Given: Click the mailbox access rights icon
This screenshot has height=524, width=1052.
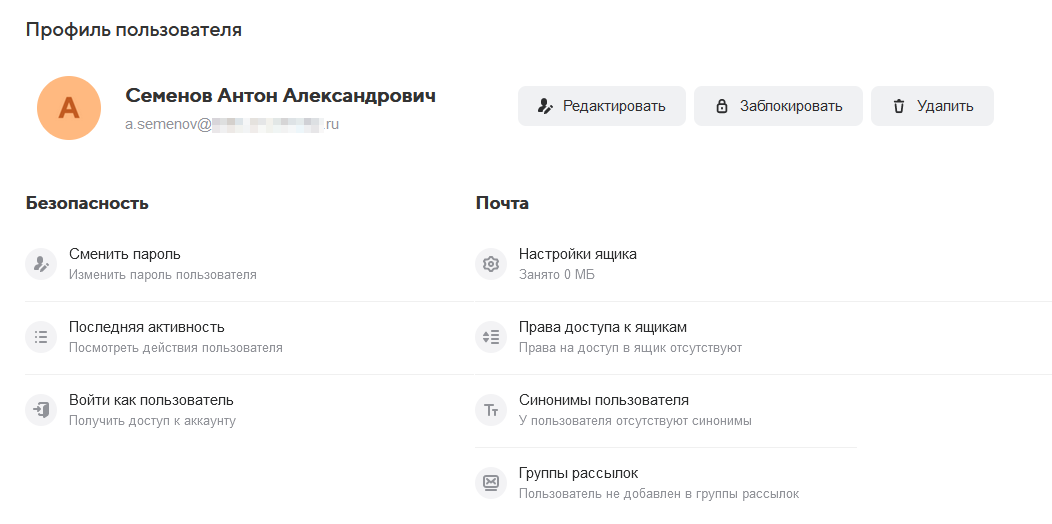Looking at the screenshot, I should point(491,337).
